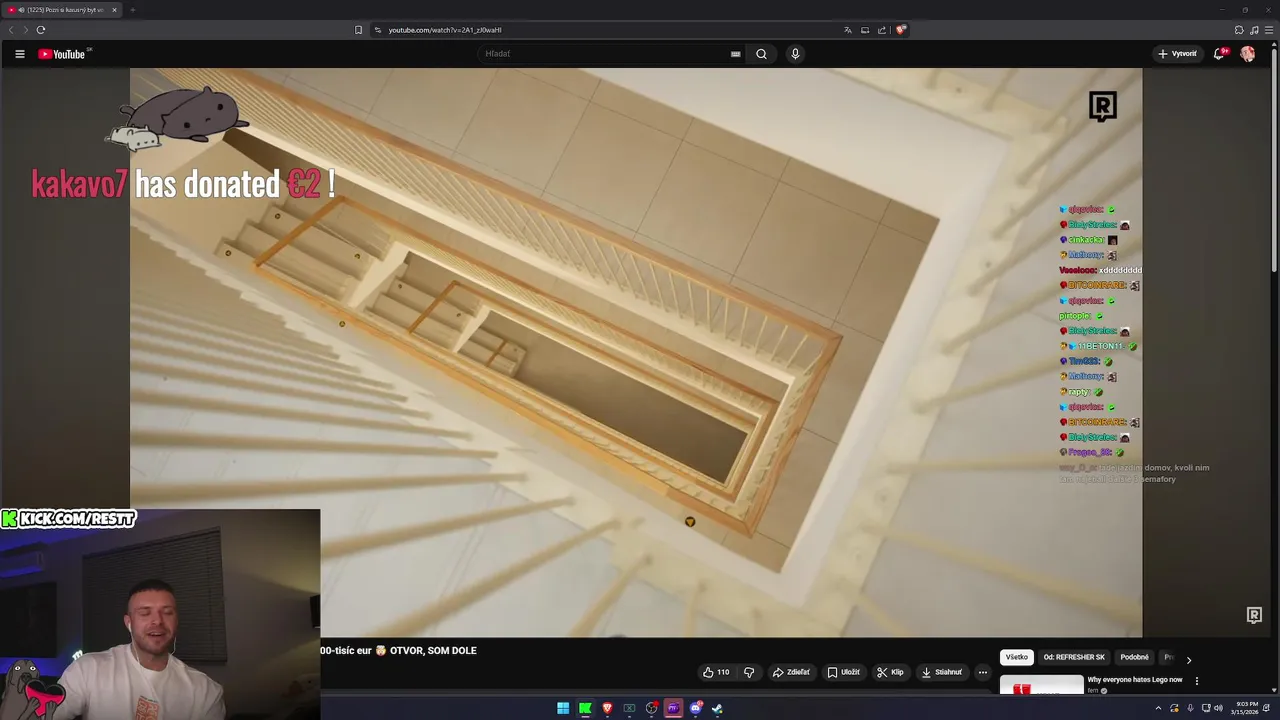This screenshot has width=1280, height=720.
Task: Open the Kick app in taskbar
Action: click(x=585, y=708)
